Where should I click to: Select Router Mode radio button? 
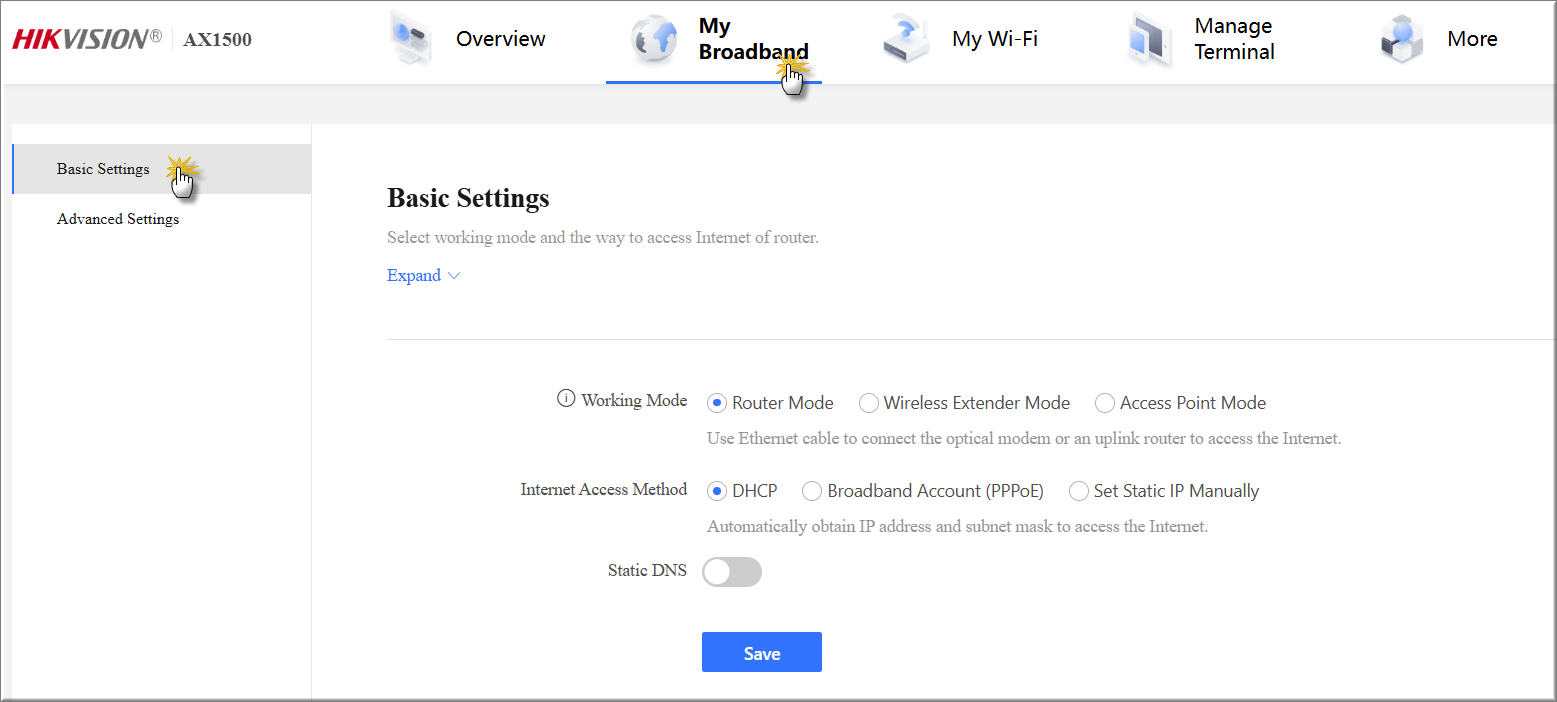716,403
